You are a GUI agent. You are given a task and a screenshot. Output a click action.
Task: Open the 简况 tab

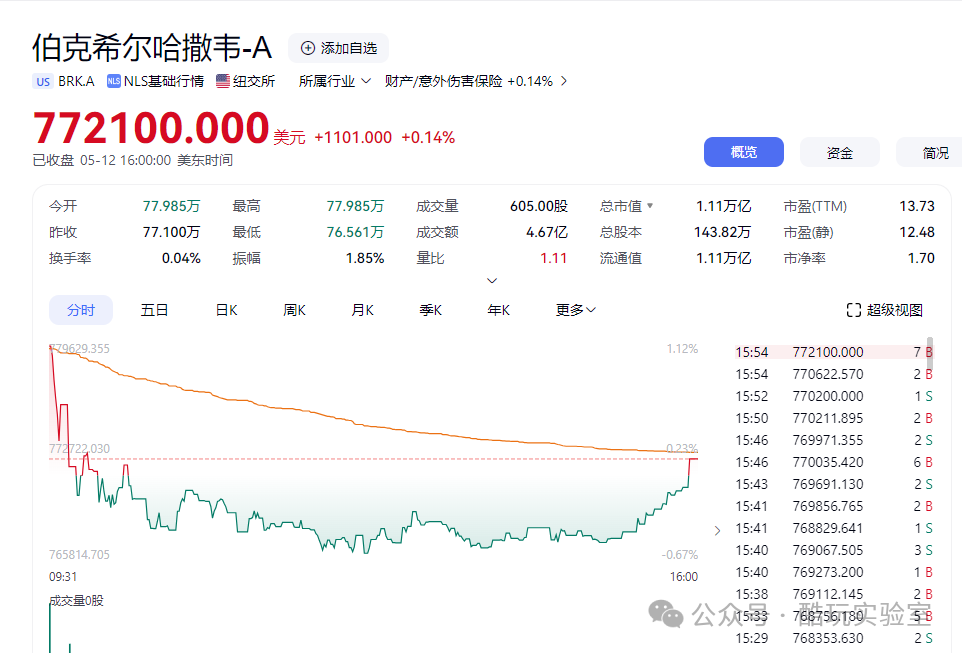click(935, 153)
